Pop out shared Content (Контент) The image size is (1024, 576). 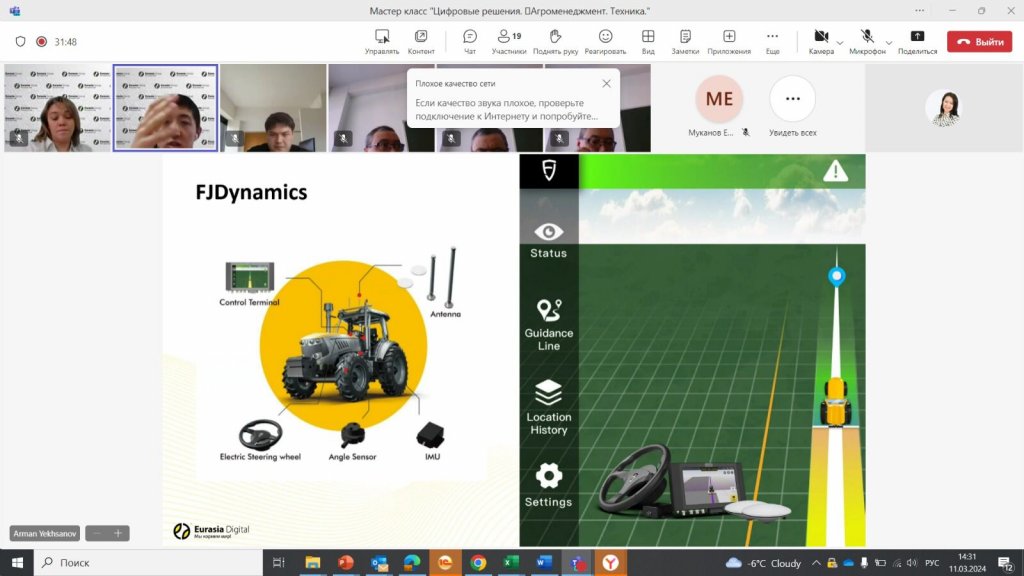coord(421,41)
